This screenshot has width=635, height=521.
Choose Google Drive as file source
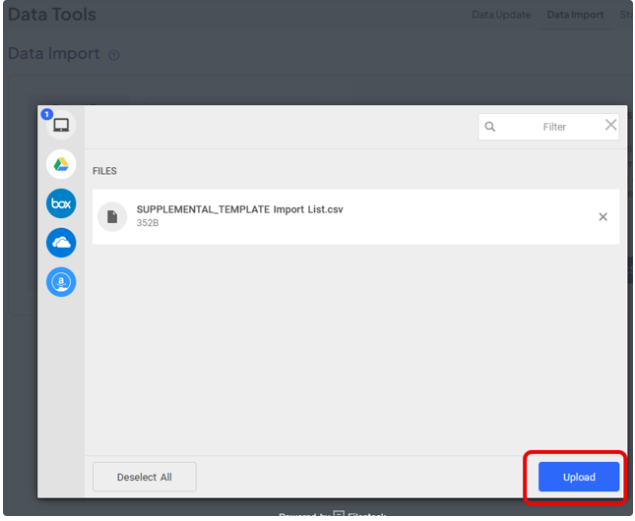(61, 164)
